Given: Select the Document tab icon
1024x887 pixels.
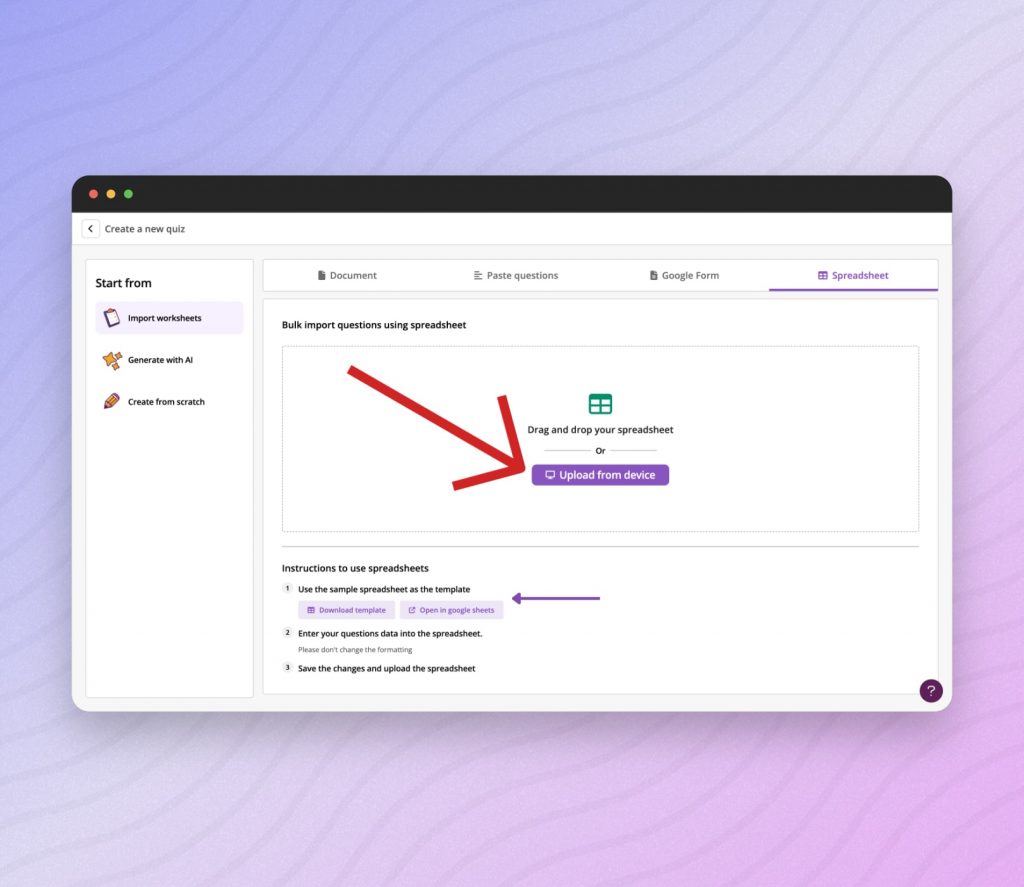Looking at the screenshot, I should click(x=321, y=275).
